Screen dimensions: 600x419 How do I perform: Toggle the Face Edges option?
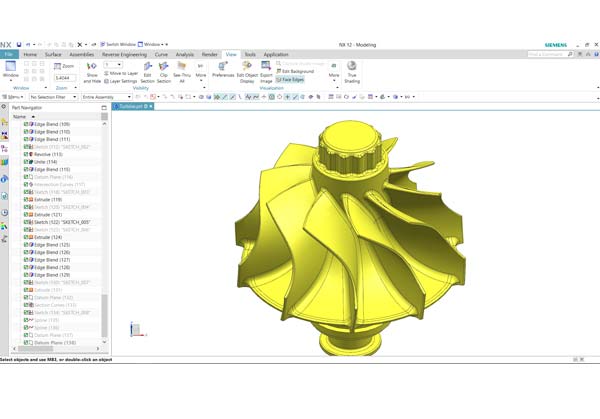[290, 80]
